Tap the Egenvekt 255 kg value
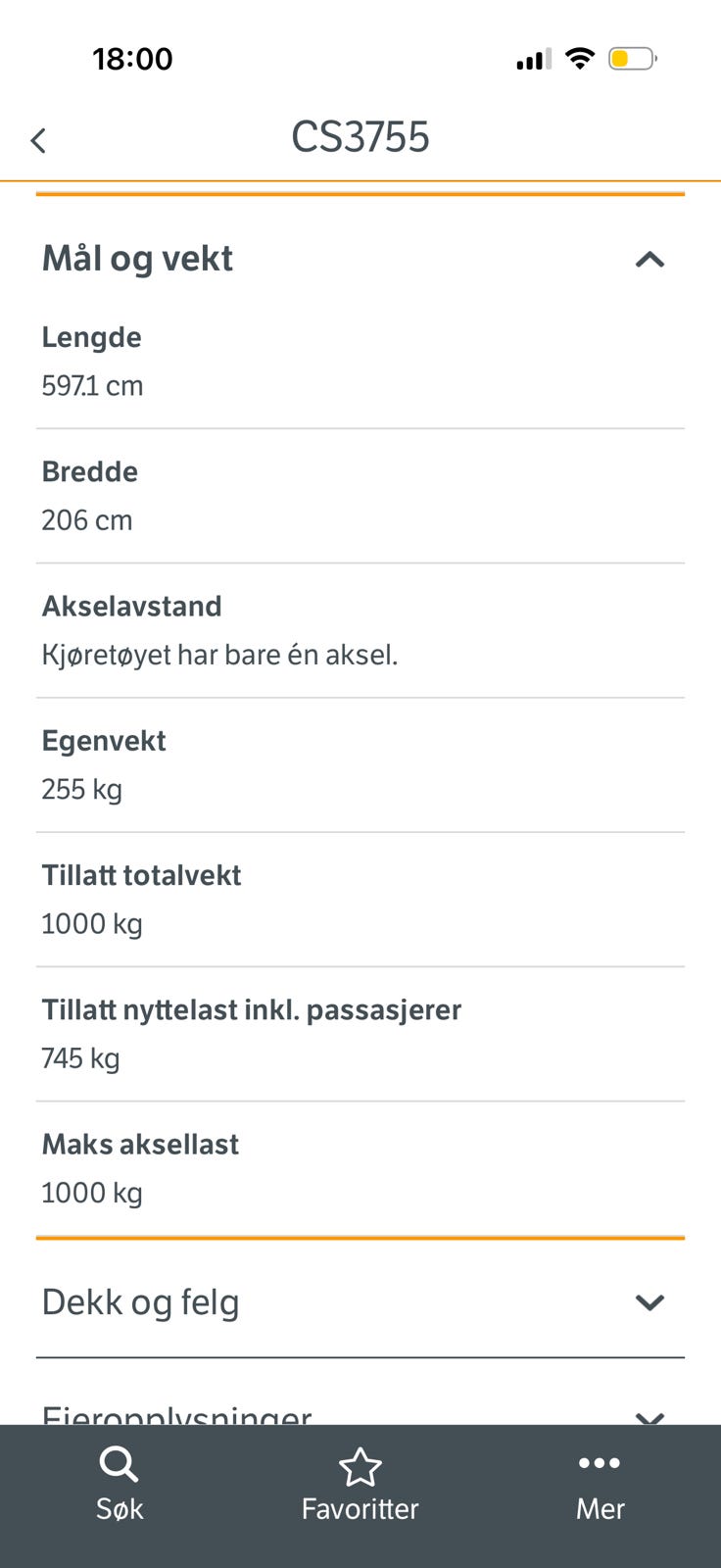The height and width of the screenshot is (1568, 721). point(81,789)
